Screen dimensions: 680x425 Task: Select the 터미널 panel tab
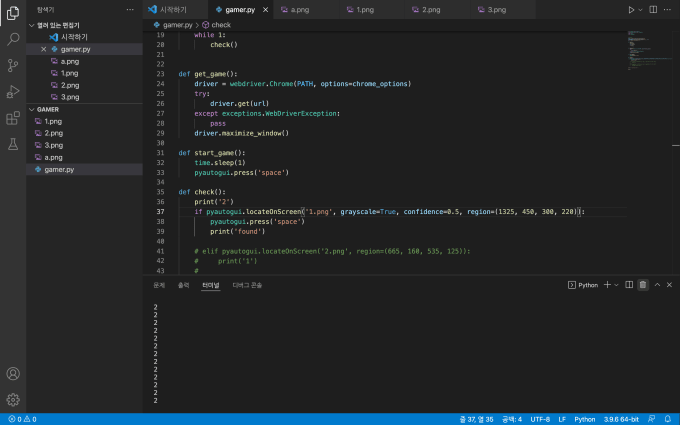pos(211,285)
